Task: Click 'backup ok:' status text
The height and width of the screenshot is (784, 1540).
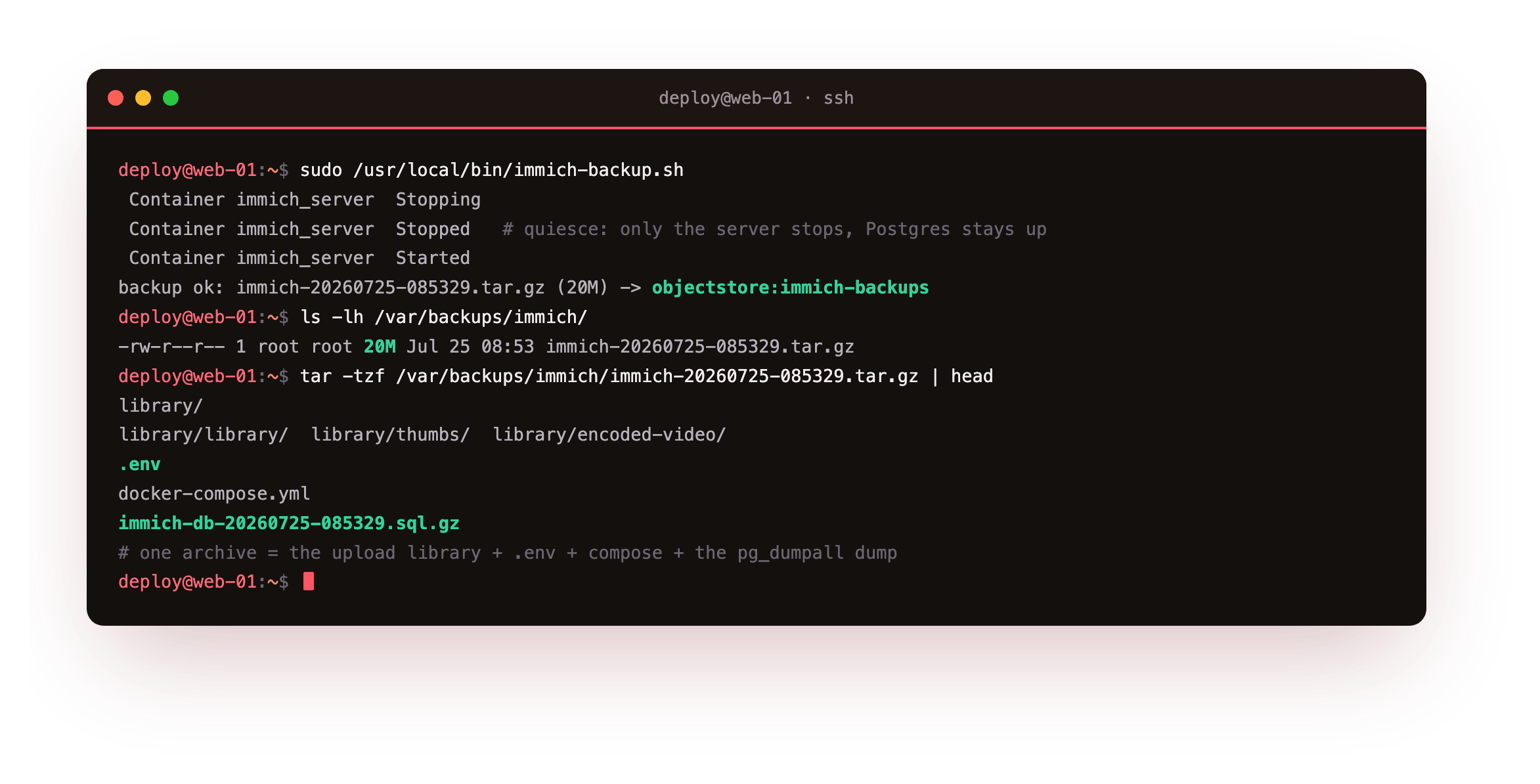Action: (x=171, y=288)
